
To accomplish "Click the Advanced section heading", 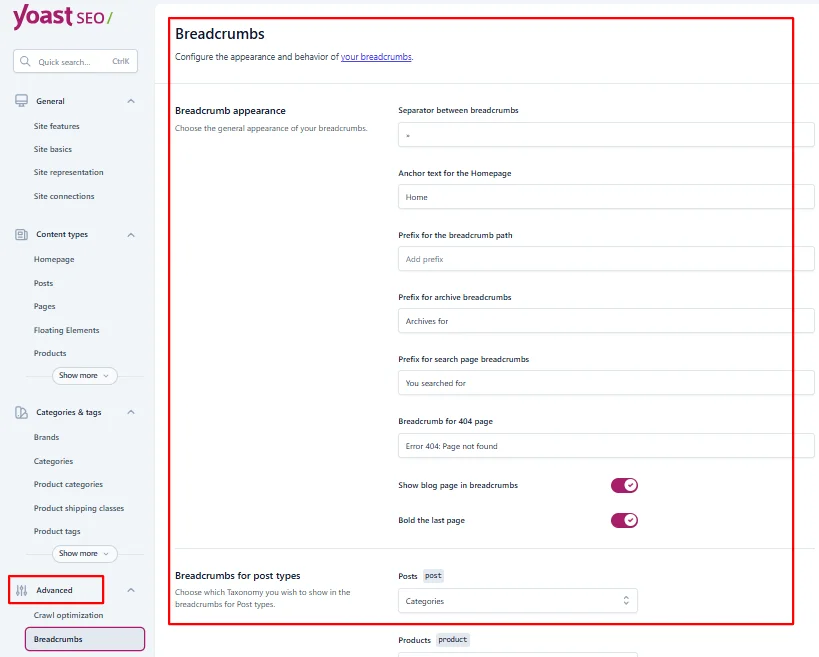I will click(54, 590).
